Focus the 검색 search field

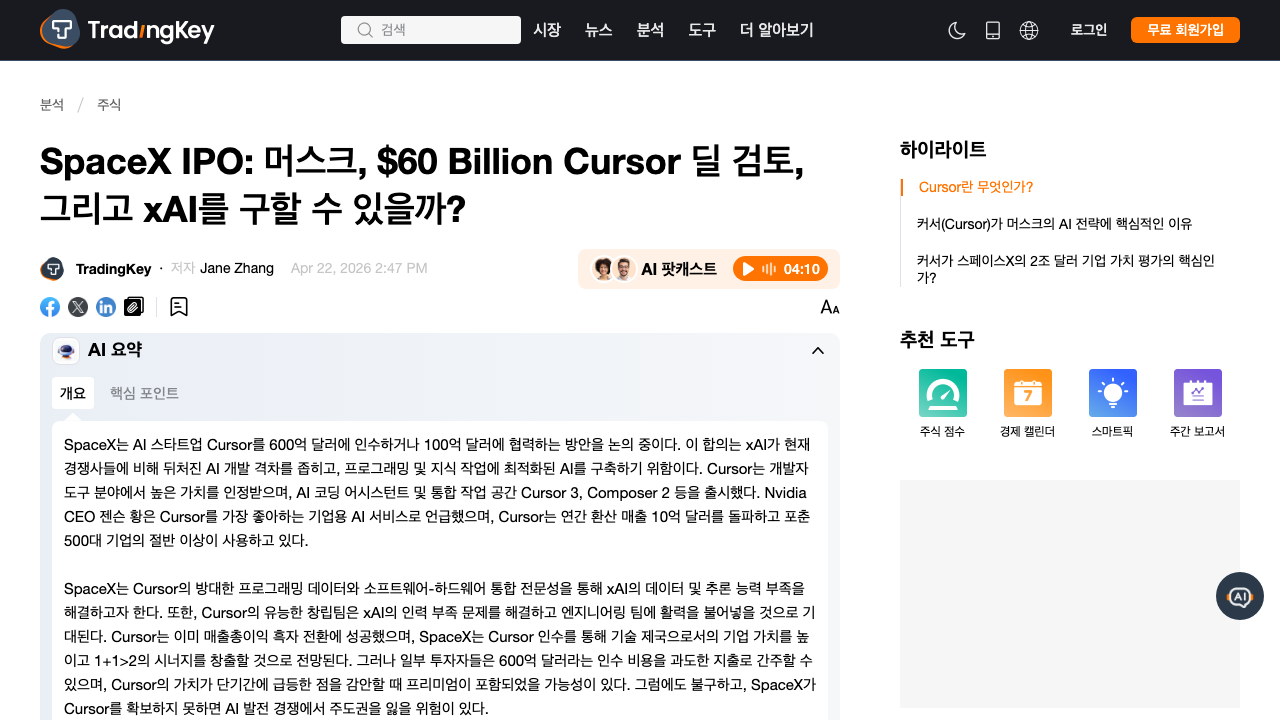[x=431, y=30]
